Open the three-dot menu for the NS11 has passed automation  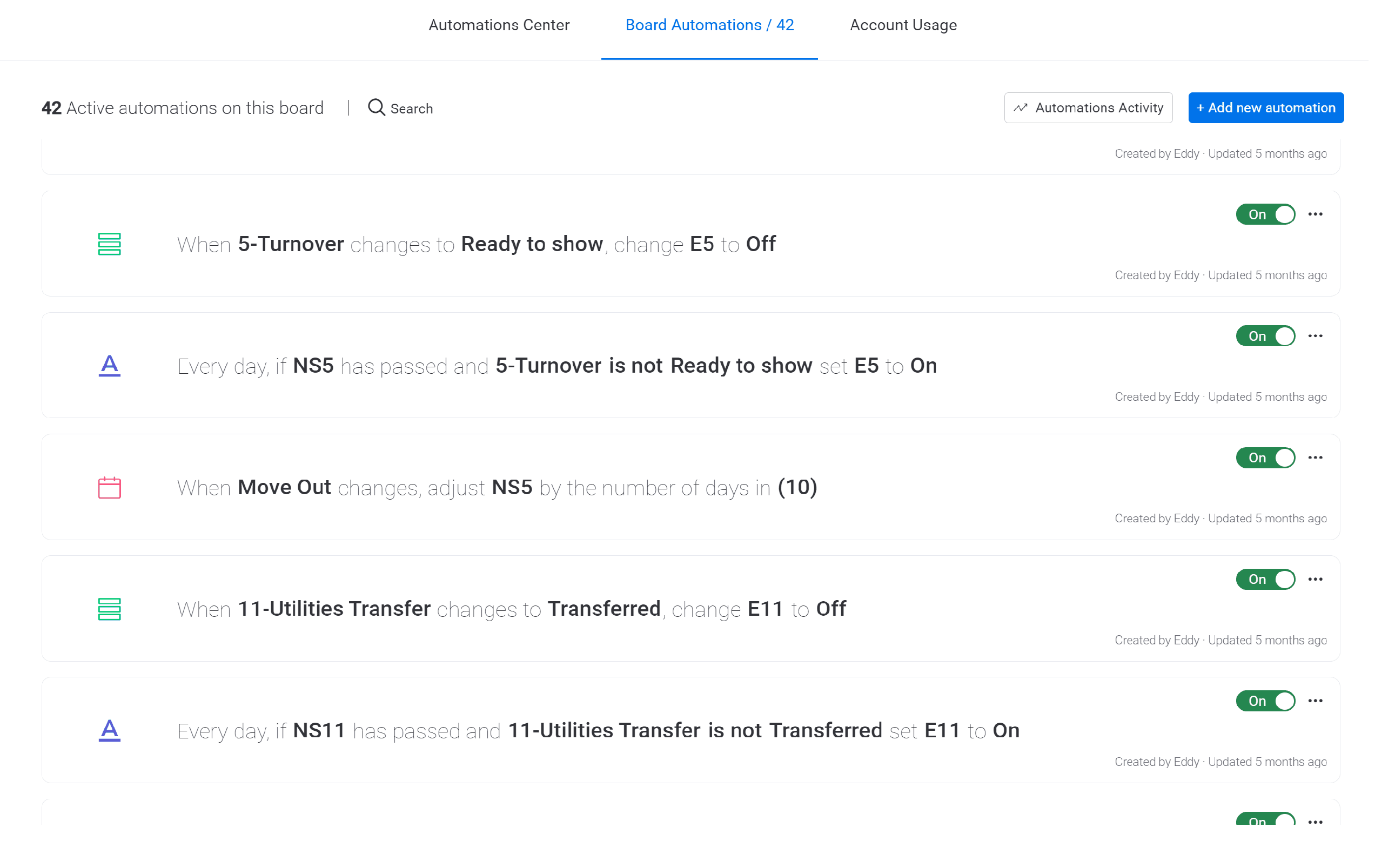point(1315,701)
